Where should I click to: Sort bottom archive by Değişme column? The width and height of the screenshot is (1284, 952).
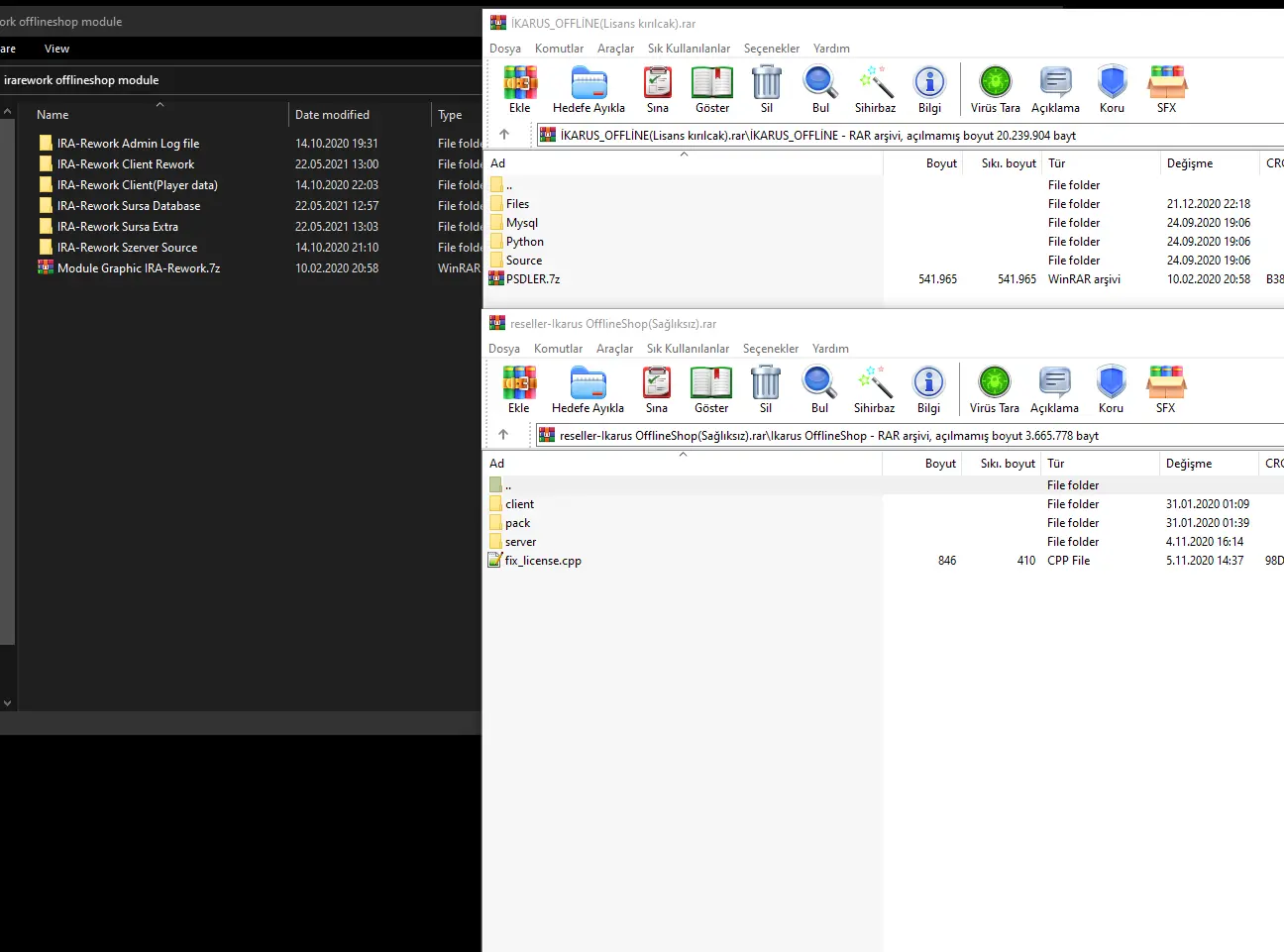pos(1189,464)
